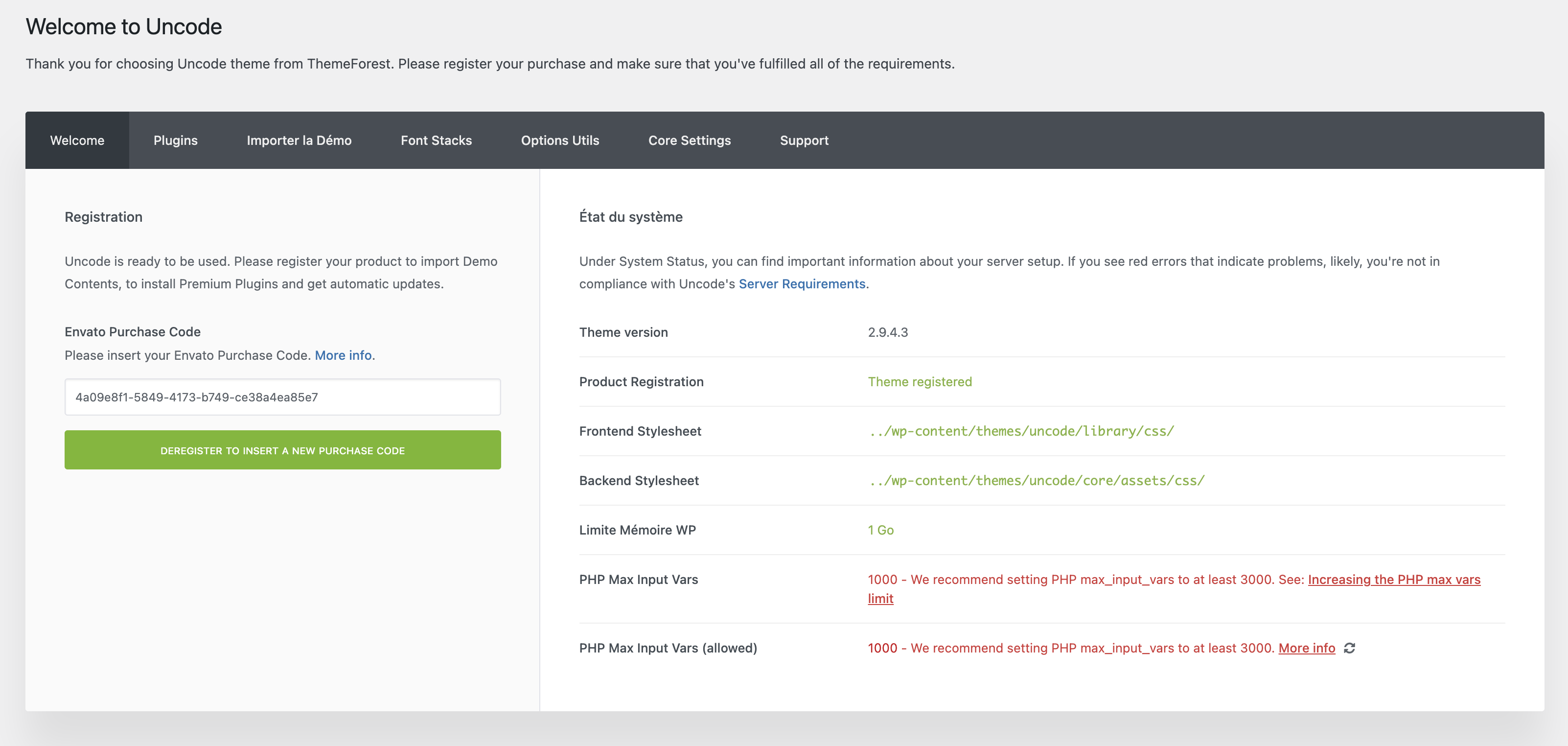Open the Welcome tab
This screenshot has height=746, width=1568.
click(77, 140)
